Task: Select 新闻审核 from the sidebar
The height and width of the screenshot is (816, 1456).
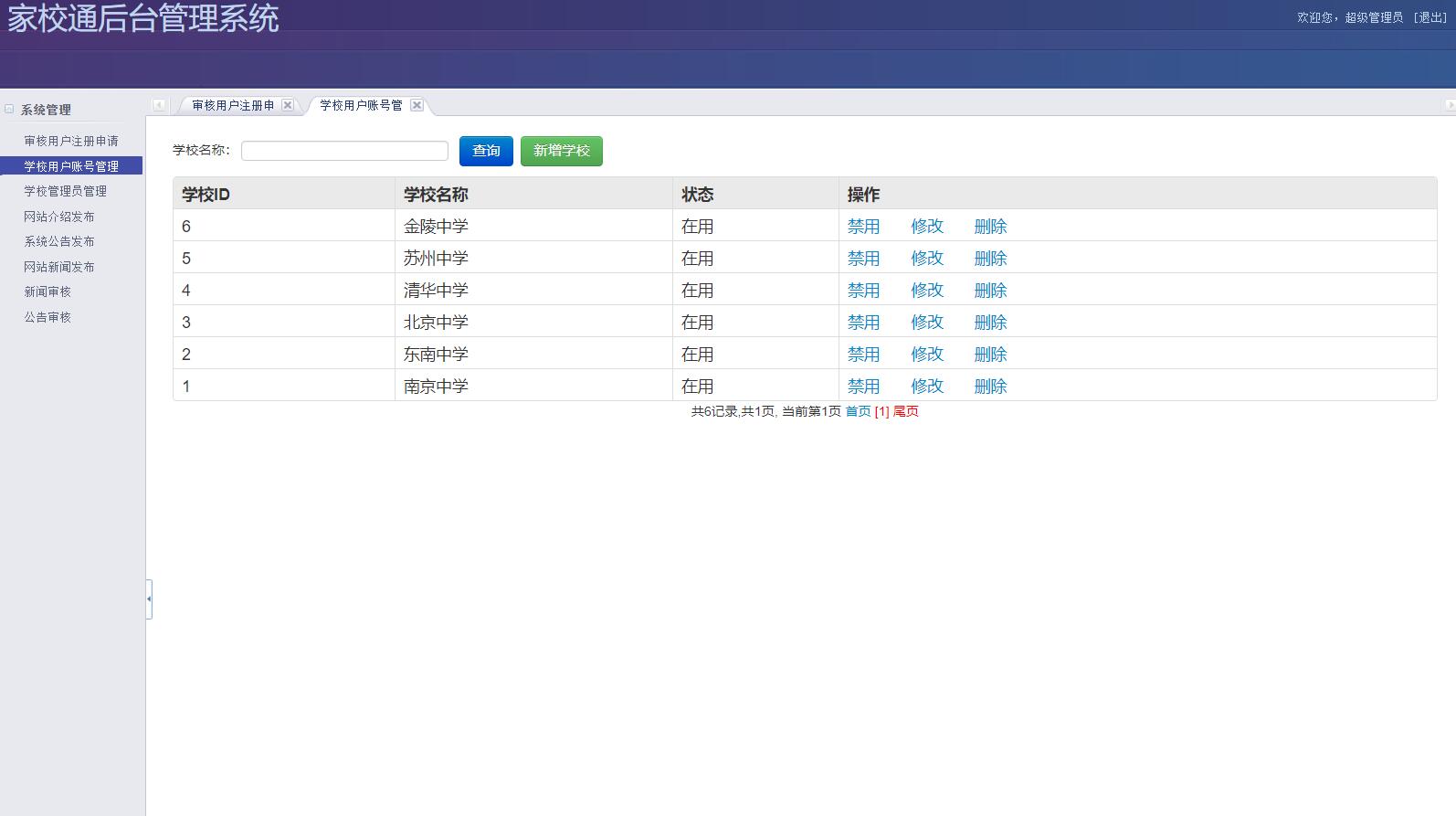Action: (47, 291)
